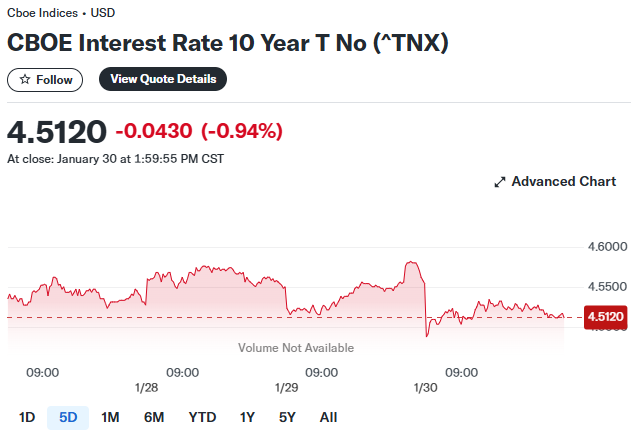Click the CBOE Interest Rate 10 Year title

228,43
